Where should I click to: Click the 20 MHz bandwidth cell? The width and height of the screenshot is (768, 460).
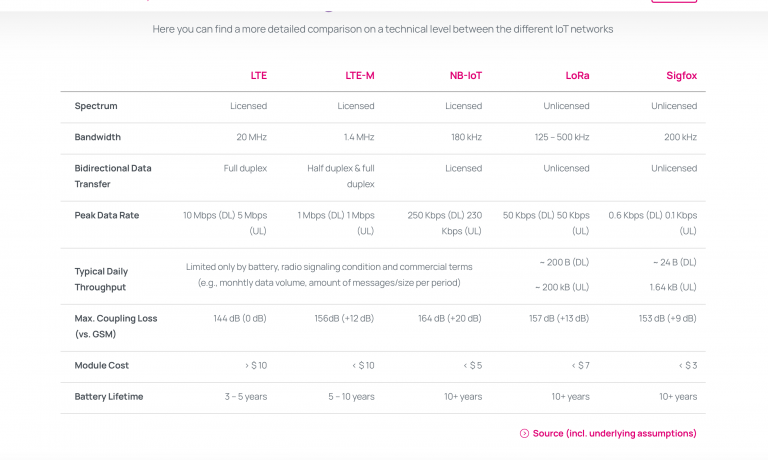point(251,137)
